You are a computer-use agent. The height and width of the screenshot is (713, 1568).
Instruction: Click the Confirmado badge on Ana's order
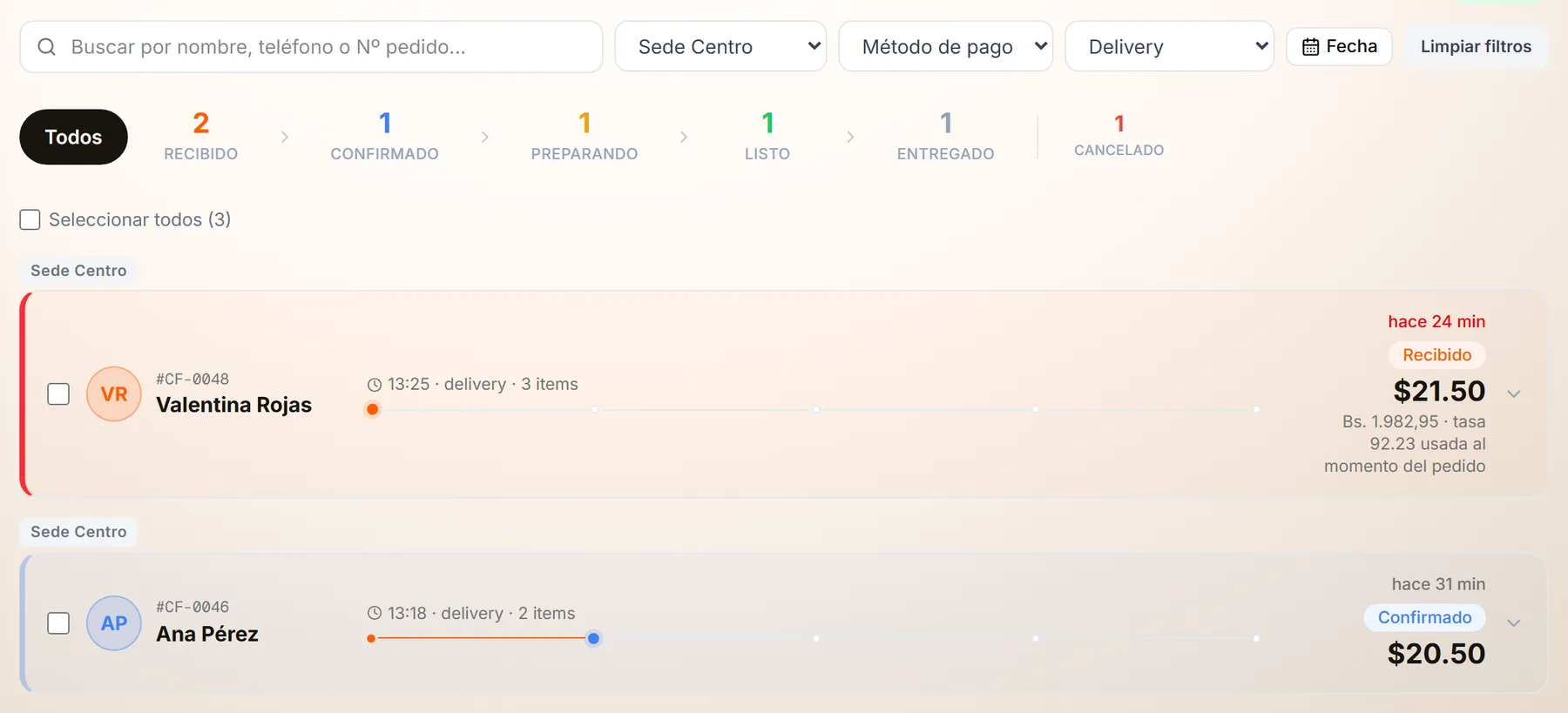tap(1424, 618)
